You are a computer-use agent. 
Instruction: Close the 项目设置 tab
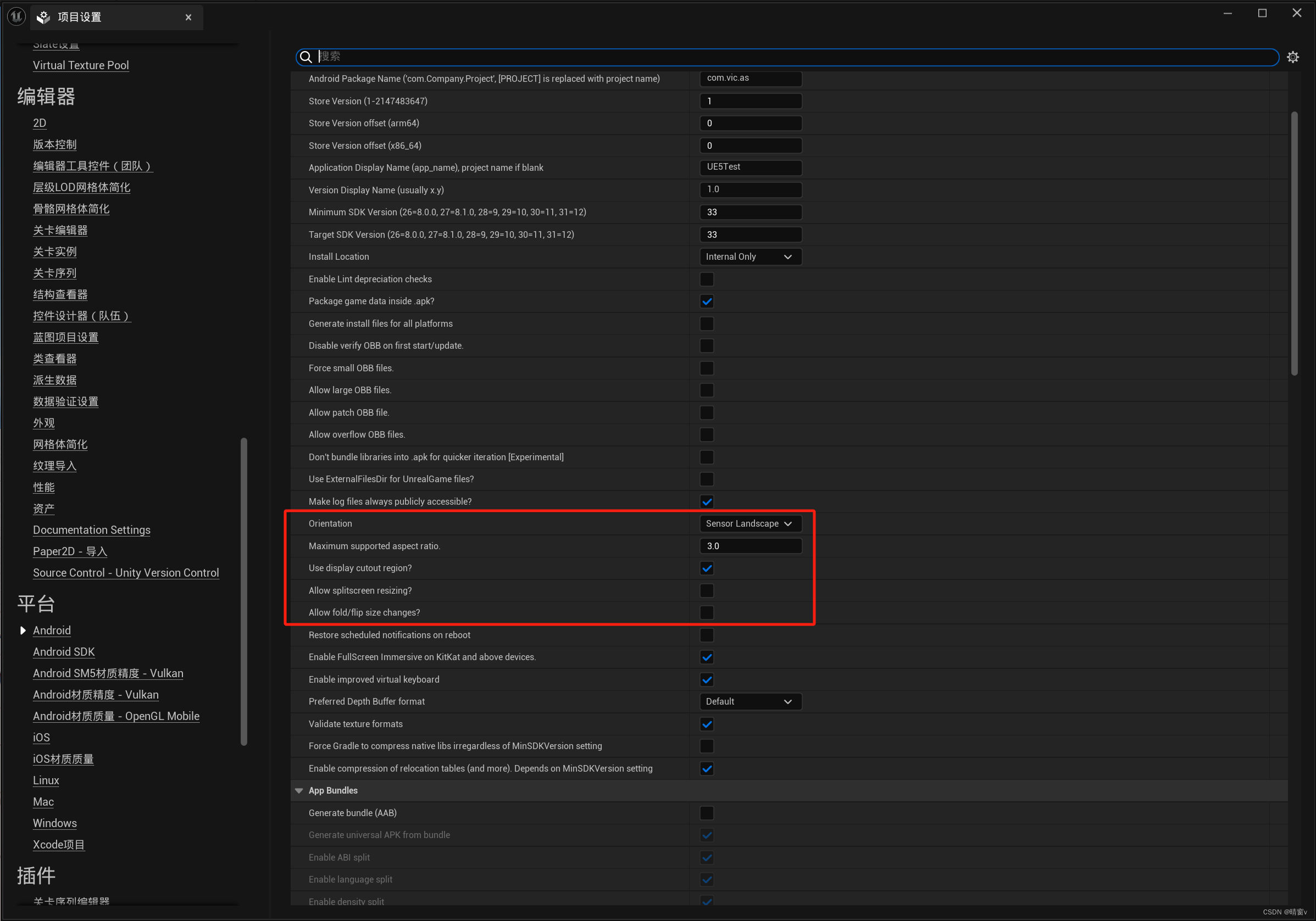[x=188, y=17]
